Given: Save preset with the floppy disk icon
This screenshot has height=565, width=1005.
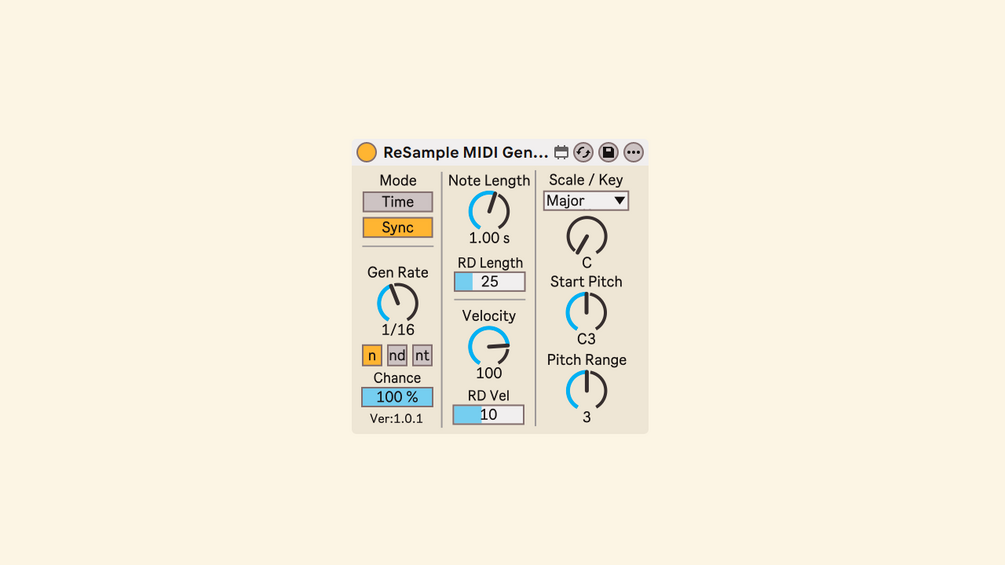Looking at the screenshot, I should point(608,152).
